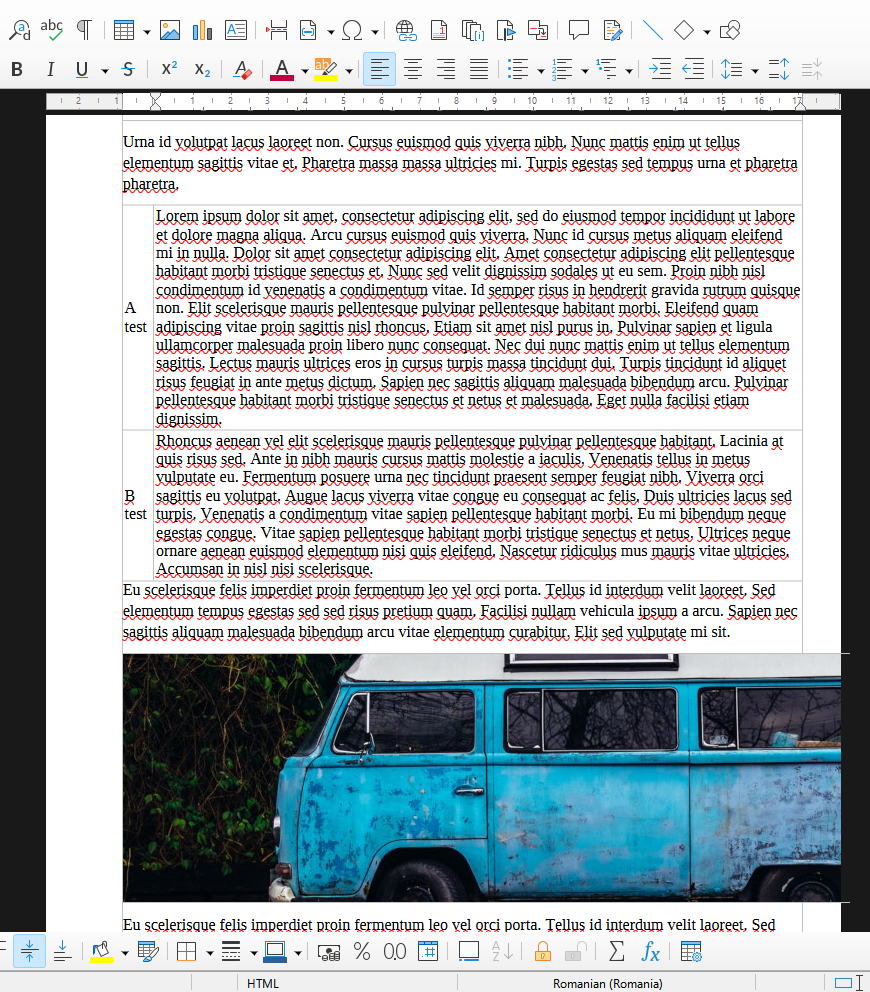870x992 pixels.
Task: Apply the yellow highlighting color
Action: tap(325, 69)
